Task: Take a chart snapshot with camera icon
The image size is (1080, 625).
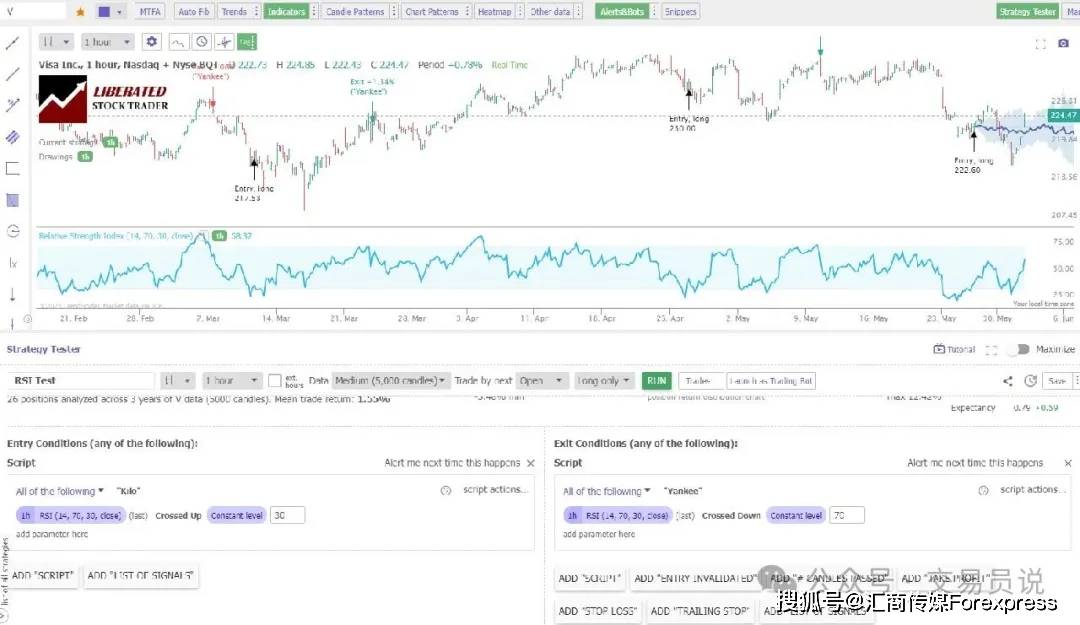Action: point(1064,44)
